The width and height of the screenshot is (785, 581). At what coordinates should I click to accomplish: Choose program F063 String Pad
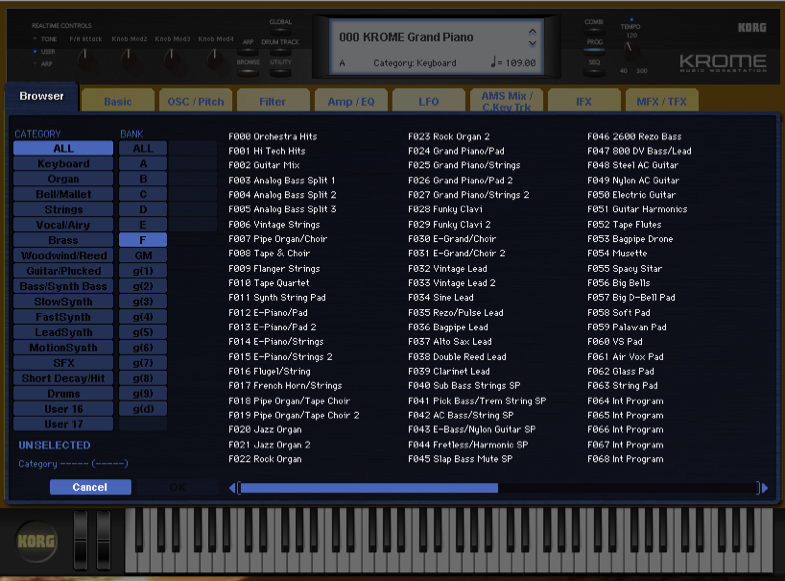coord(622,386)
